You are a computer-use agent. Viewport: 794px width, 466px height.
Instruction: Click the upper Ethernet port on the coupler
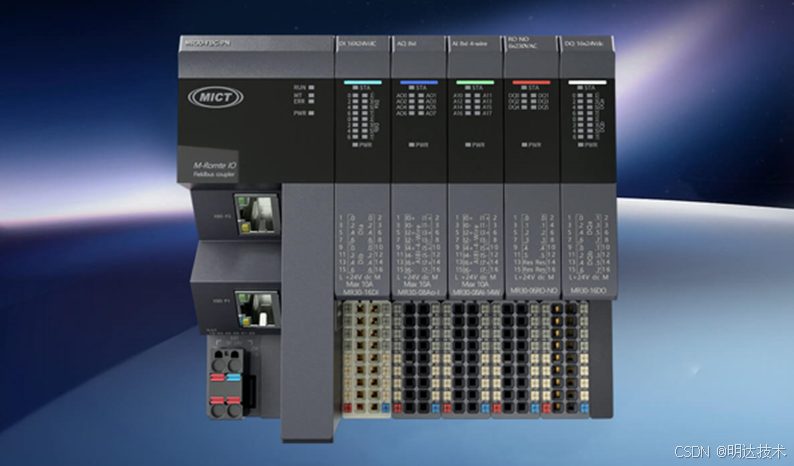257,214
